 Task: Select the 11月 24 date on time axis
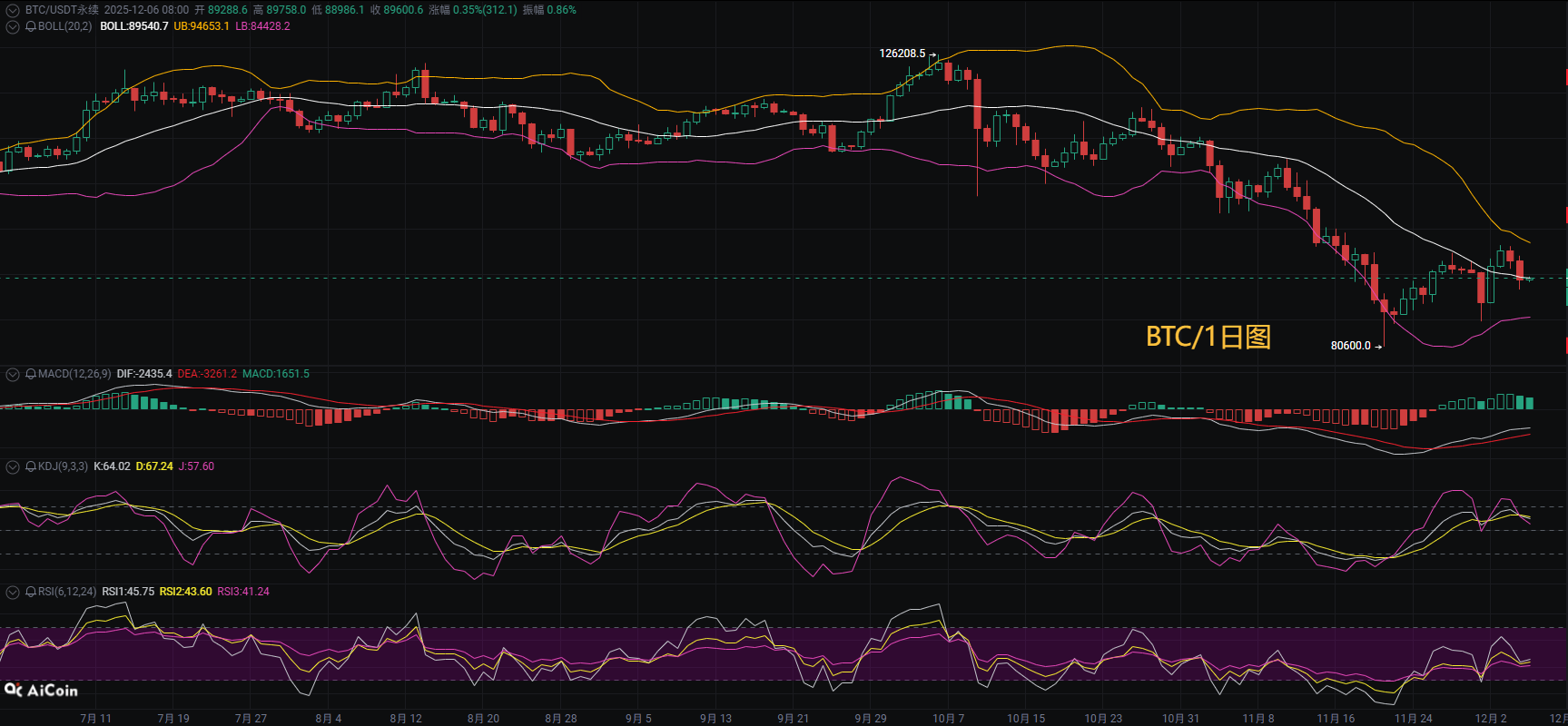click(1413, 718)
